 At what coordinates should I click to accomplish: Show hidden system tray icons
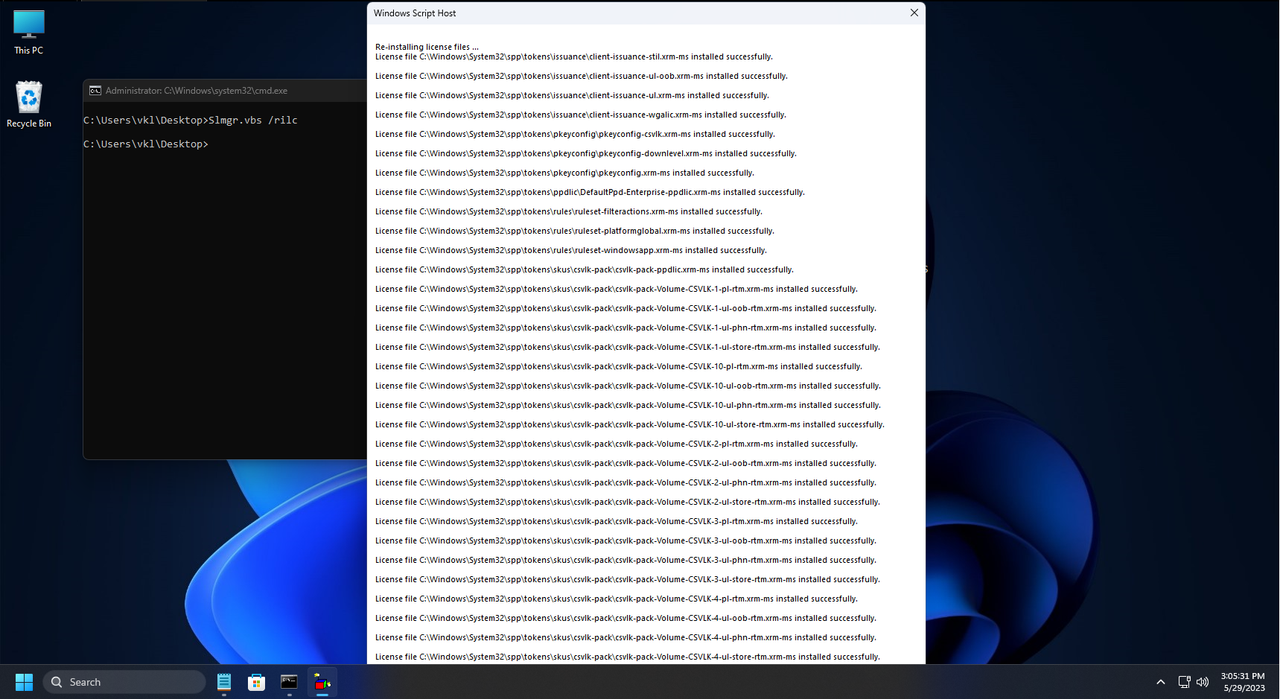(x=1160, y=682)
